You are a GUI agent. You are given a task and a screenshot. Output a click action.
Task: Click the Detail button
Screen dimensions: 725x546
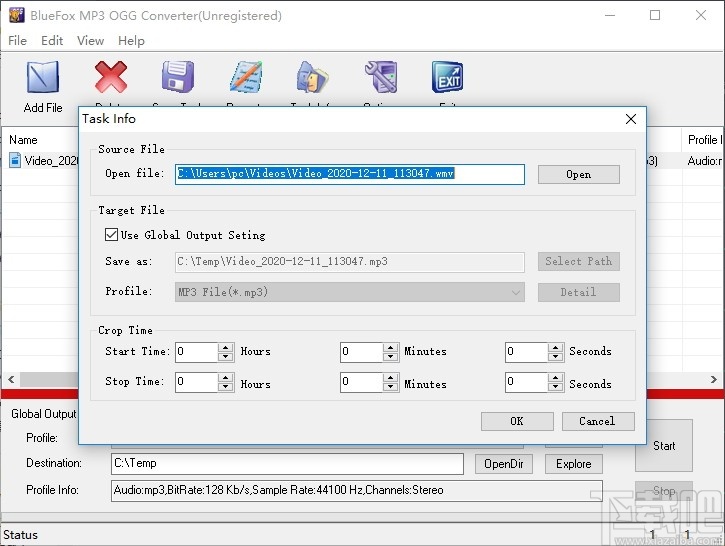tap(578, 292)
